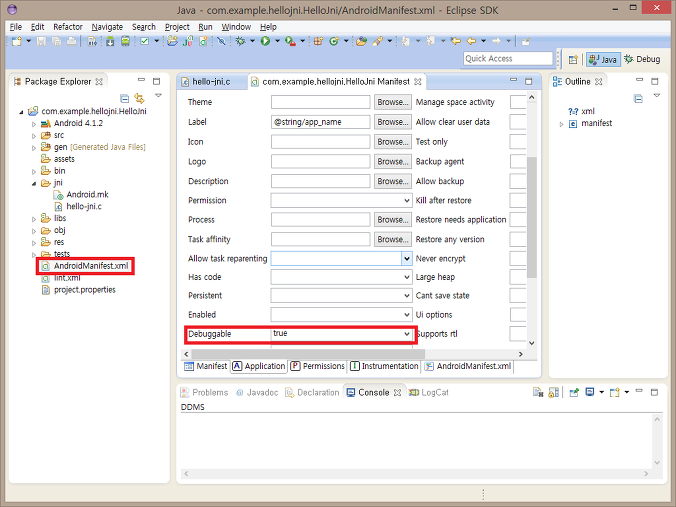
Task: Switch to the Debug perspective
Action: (642, 59)
